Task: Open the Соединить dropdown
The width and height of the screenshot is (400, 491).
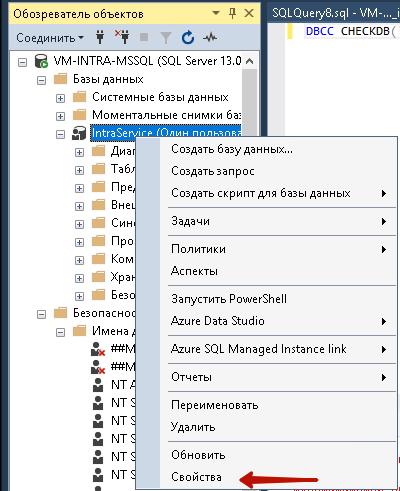Action: coord(50,38)
